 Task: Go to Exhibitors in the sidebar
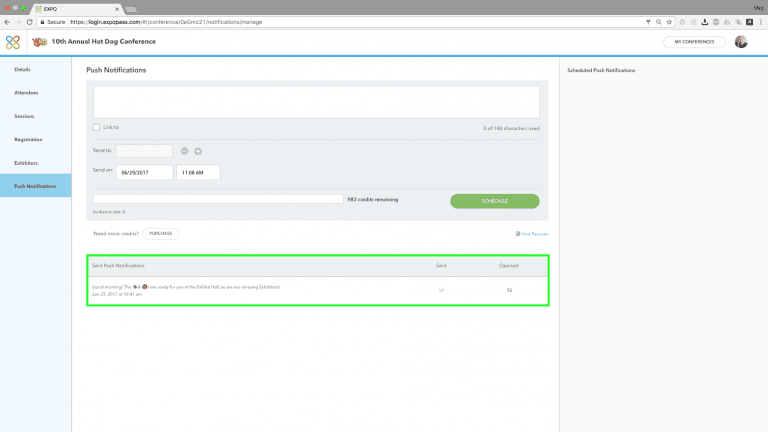pos(28,162)
